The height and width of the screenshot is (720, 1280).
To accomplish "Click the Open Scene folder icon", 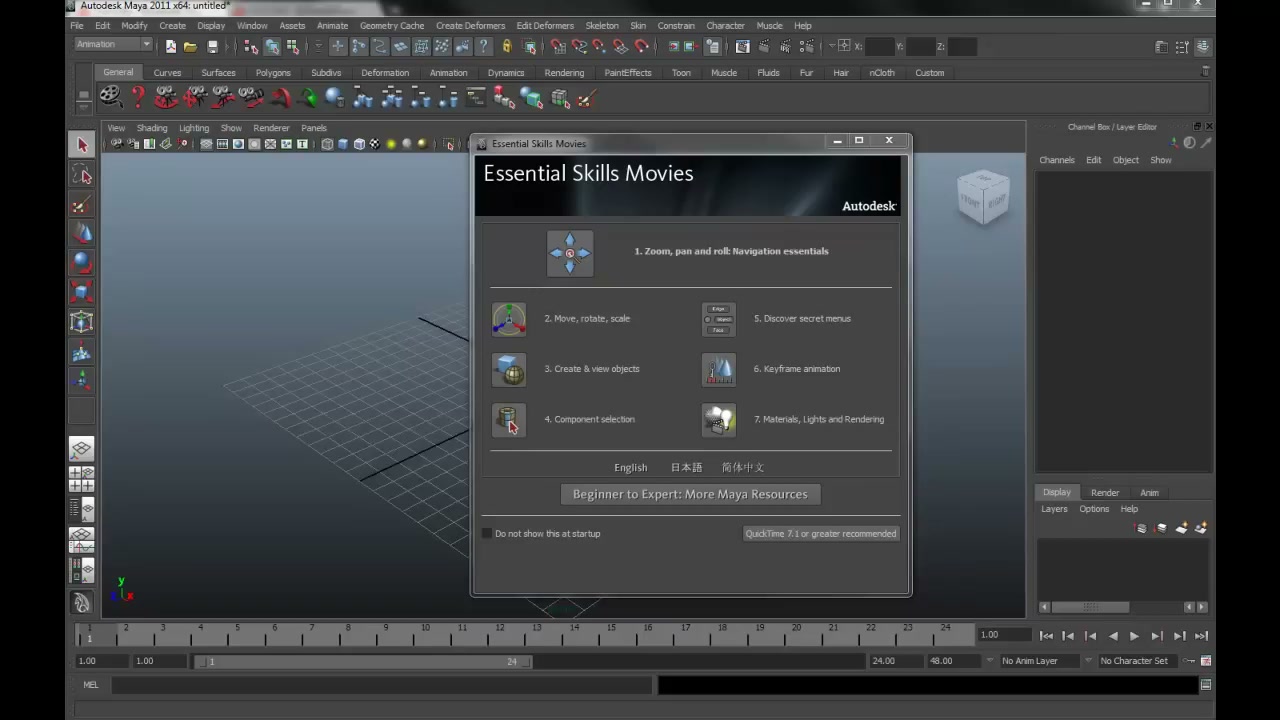I will [x=190, y=46].
